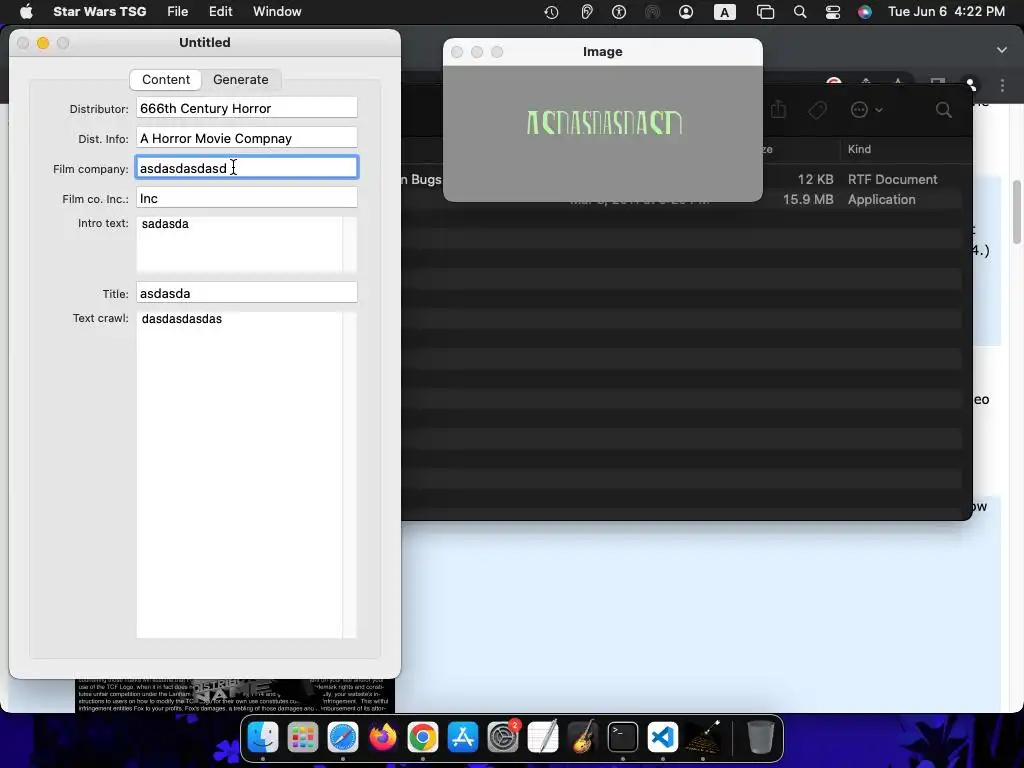Open the Trash in the Dock

coord(760,737)
